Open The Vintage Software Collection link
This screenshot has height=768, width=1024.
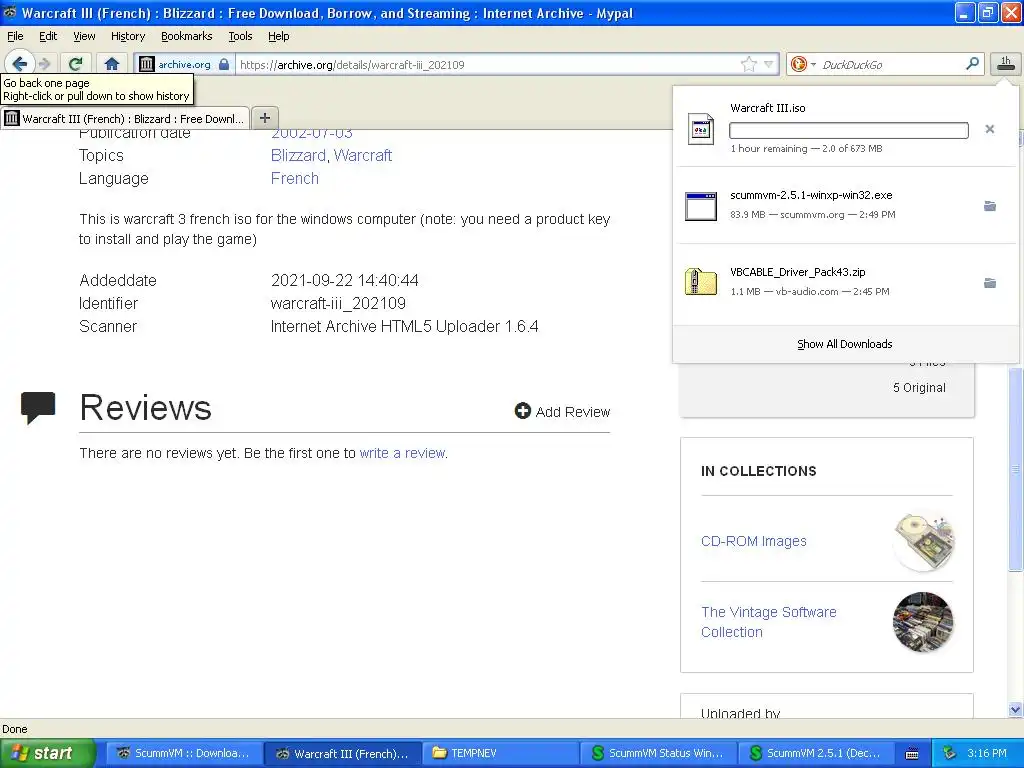tap(769, 622)
